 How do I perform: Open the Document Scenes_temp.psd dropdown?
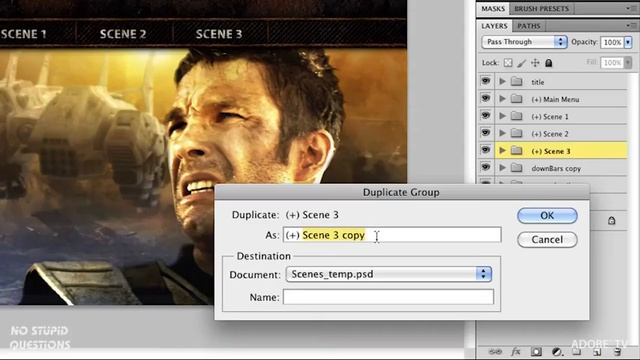[x=389, y=274]
